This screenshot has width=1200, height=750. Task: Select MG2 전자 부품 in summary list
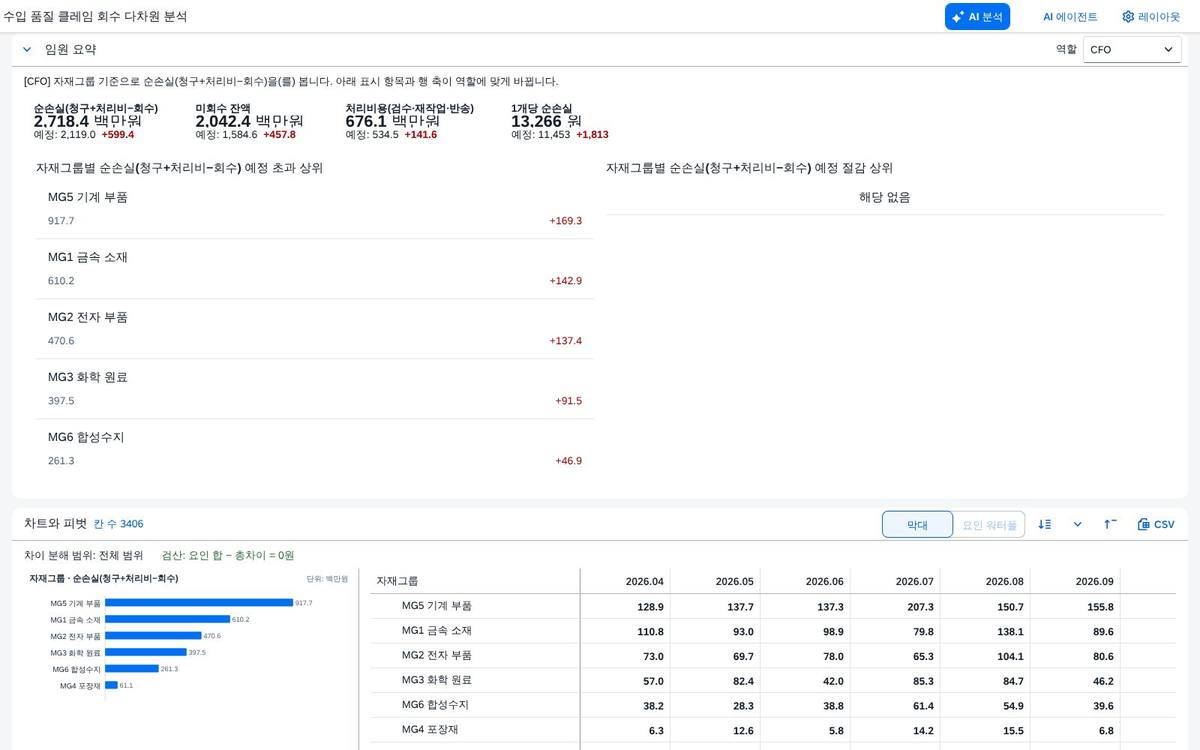315,329
